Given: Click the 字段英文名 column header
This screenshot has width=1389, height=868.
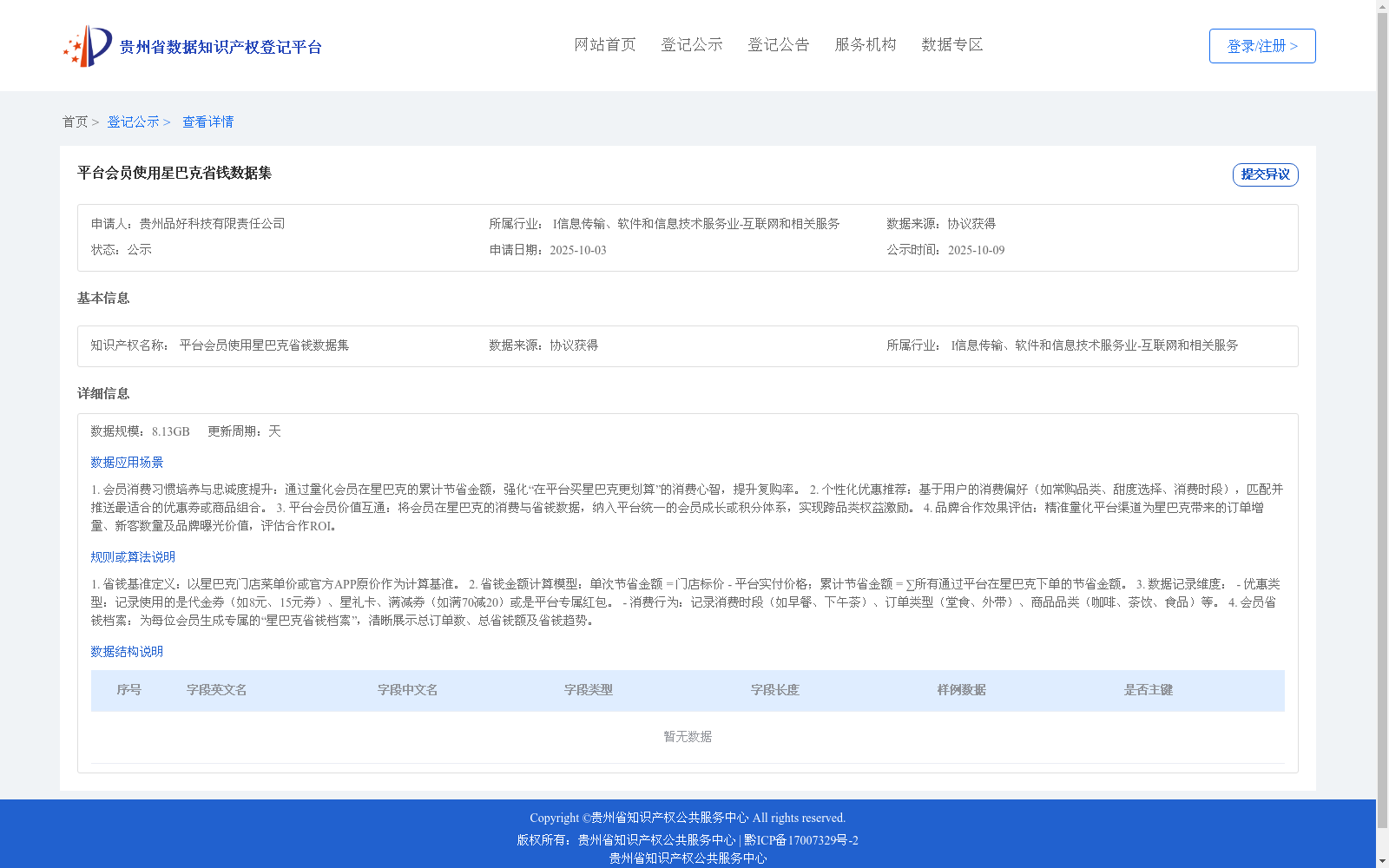Looking at the screenshot, I should [x=217, y=690].
